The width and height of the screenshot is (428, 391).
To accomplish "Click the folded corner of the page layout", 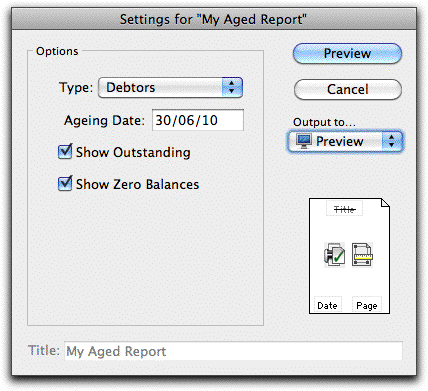I will pos(385,203).
